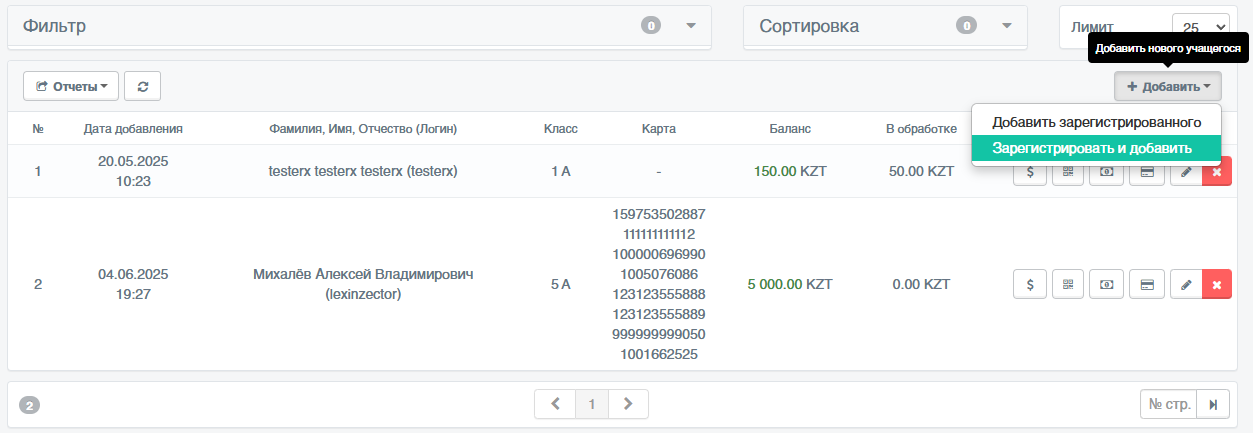This screenshot has width=1253, height=433.
Task: Click the В обработке column header
Action: pyautogui.click(x=921, y=129)
